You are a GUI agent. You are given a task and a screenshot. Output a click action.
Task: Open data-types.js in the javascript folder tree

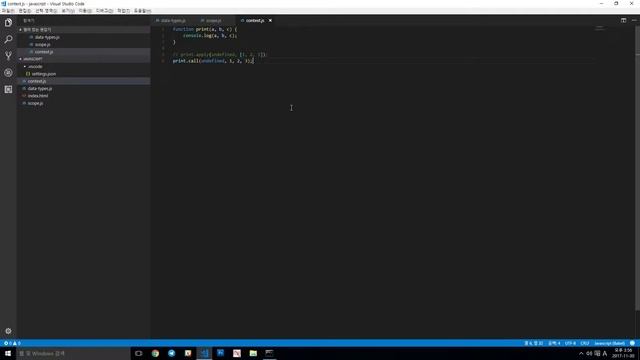click(x=40, y=89)
